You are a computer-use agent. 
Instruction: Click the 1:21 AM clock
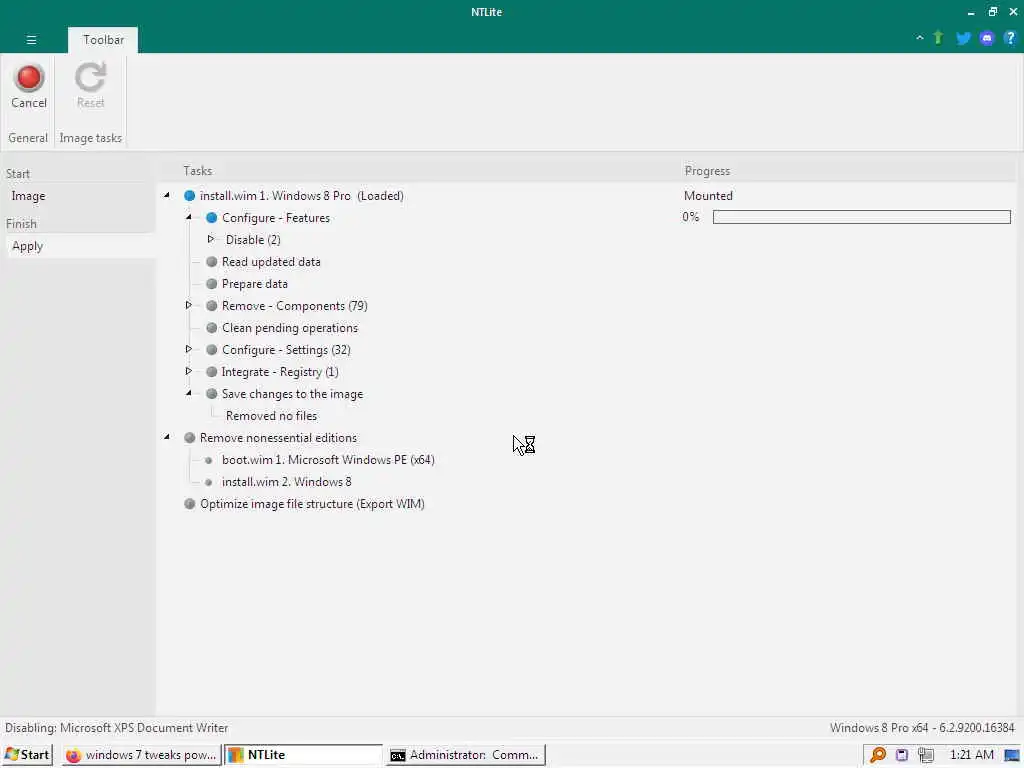coord(971,755)
